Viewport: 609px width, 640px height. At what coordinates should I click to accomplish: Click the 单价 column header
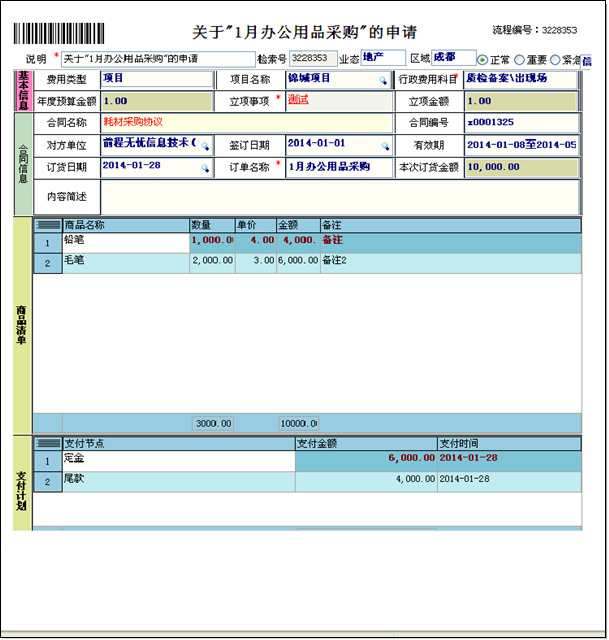256,225
